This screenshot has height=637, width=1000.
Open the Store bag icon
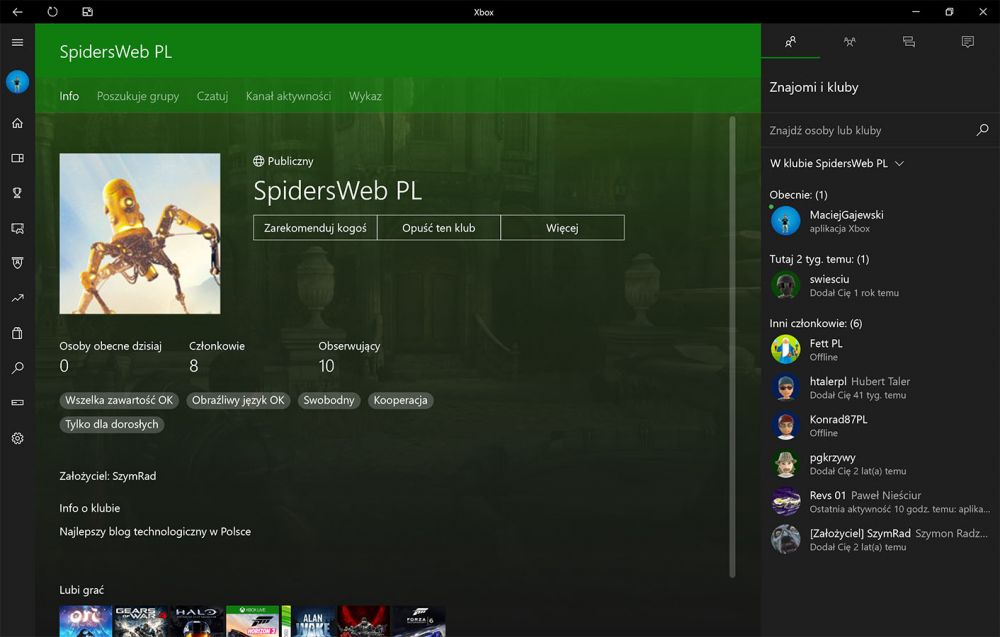(17, 333)
